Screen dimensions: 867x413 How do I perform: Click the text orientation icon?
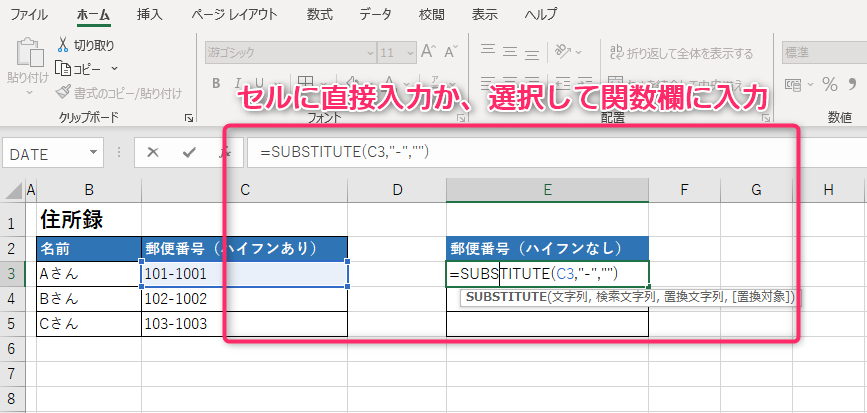tap(564, 52)
